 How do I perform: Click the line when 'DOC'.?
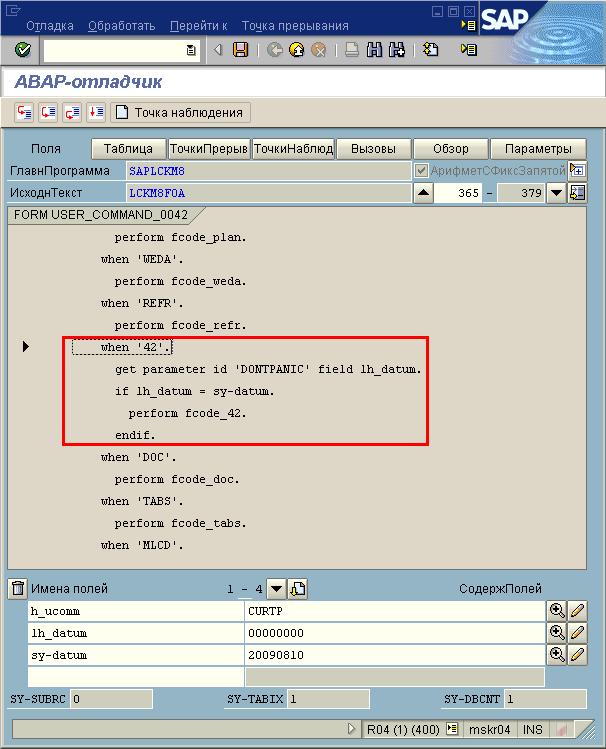[138, 457]
